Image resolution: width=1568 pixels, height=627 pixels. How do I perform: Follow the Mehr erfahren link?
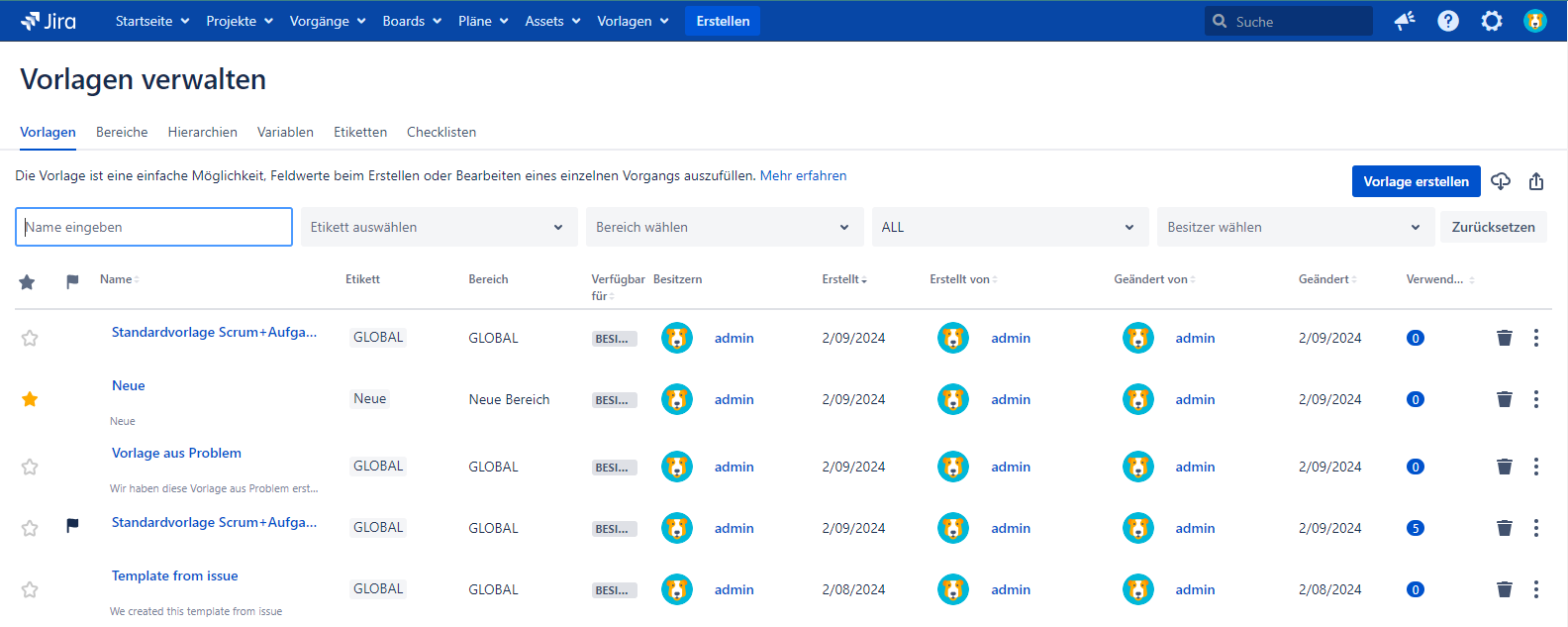pyautogui.click(x=803, y=175)
